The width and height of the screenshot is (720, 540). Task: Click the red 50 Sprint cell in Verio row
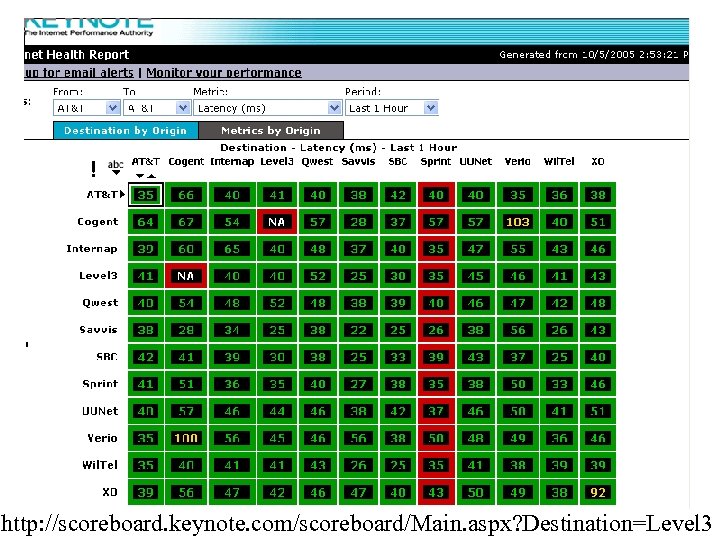point(436,438)
